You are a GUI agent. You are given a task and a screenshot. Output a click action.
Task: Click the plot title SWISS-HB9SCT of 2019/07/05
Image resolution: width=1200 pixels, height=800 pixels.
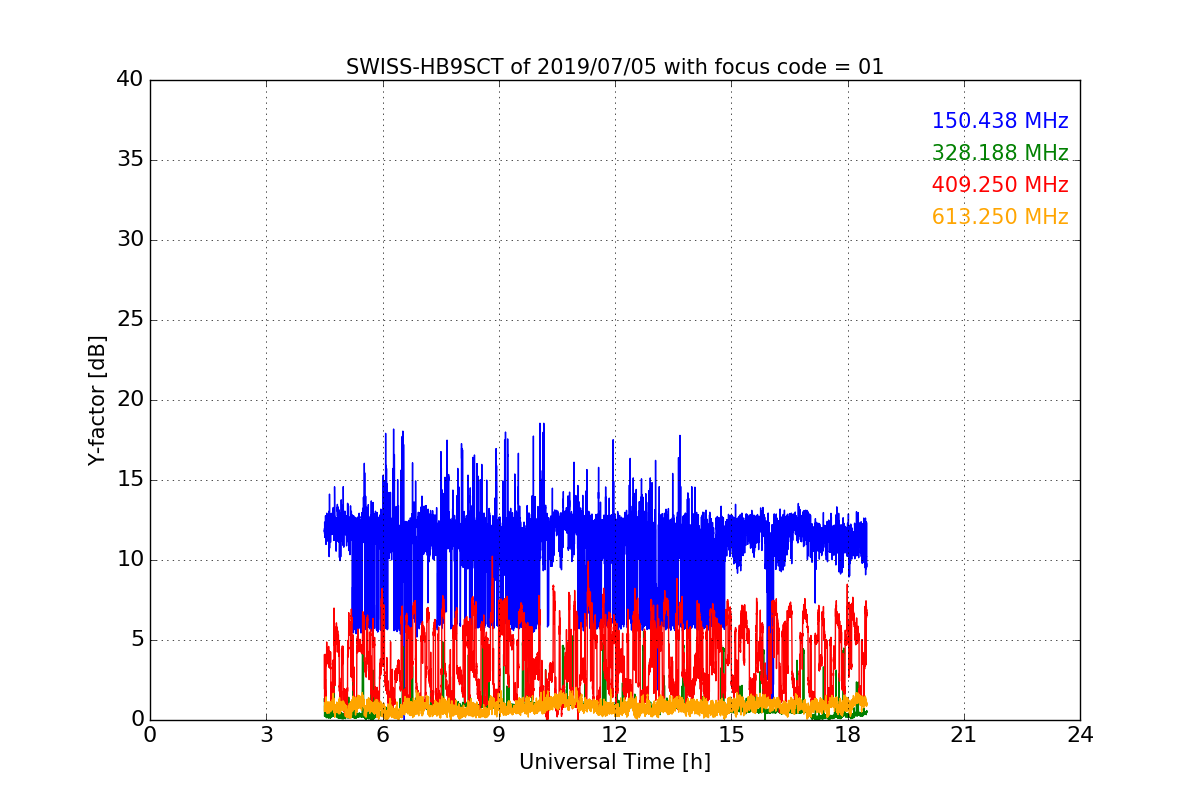(615, 67)
